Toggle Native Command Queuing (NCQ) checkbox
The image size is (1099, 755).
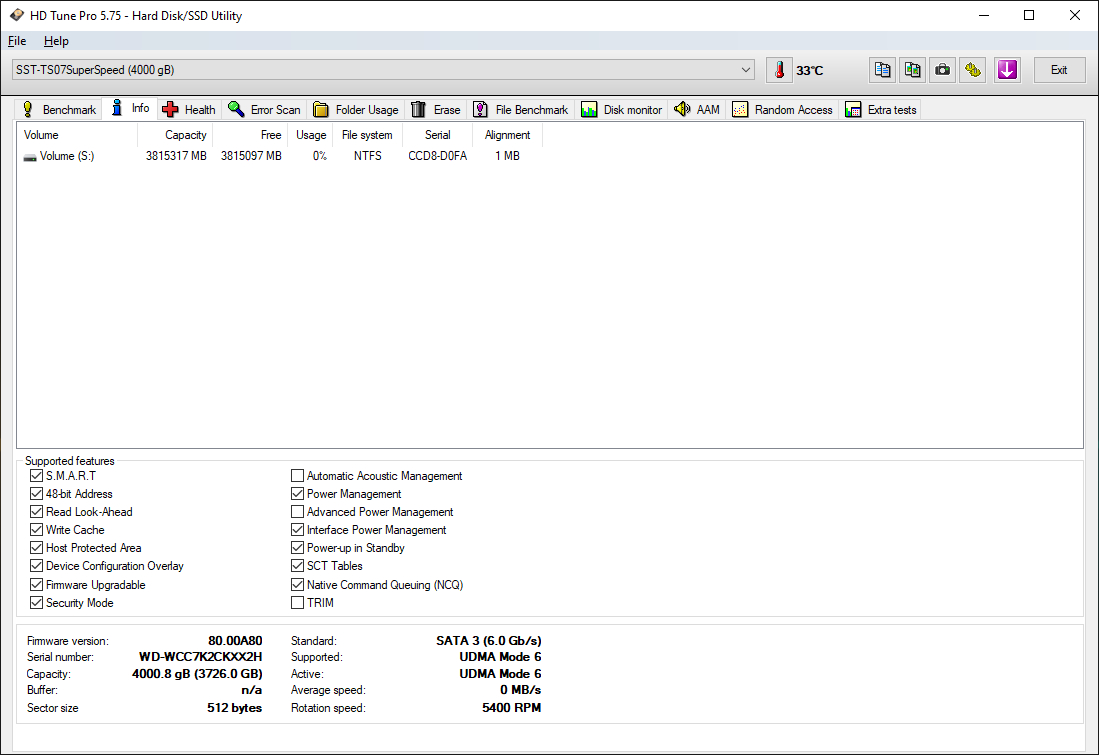click(x=297, y=584)
